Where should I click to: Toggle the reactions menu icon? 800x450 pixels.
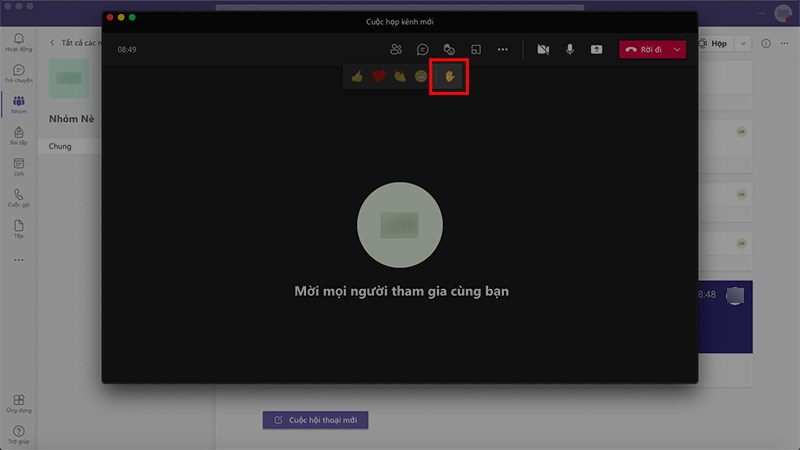point(449,49)
